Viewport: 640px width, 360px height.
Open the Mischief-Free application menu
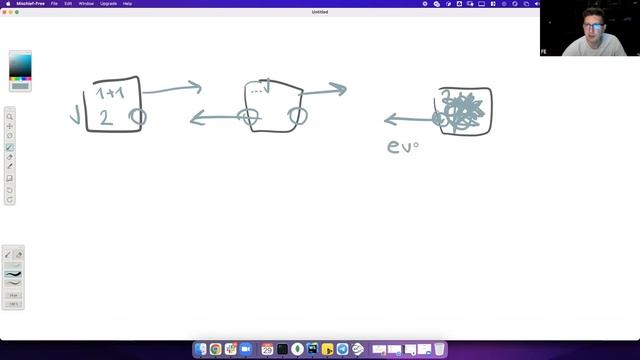[x=30, y=4]
